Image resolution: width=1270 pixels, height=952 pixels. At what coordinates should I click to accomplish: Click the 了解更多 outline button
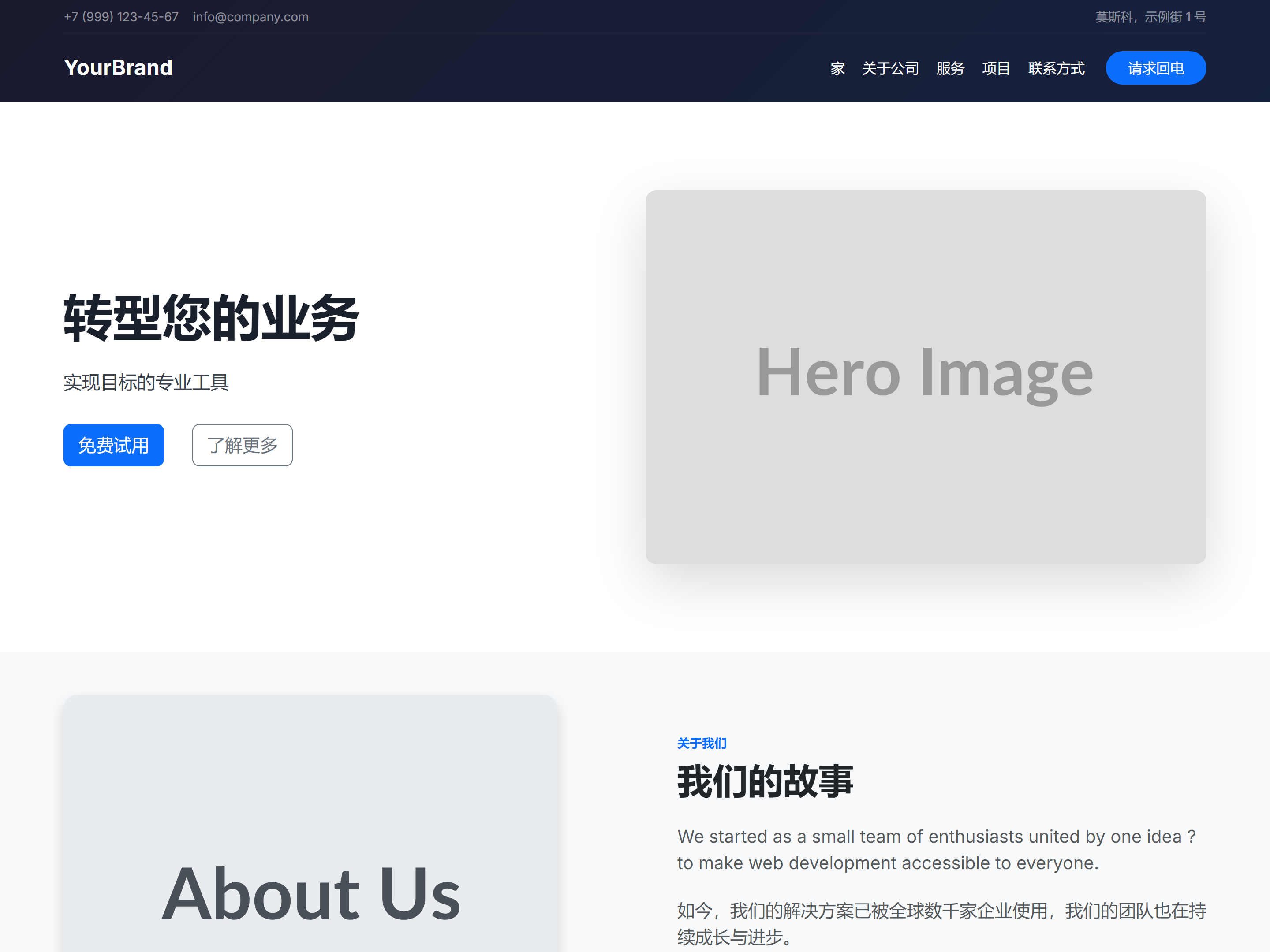pos(242,445)
